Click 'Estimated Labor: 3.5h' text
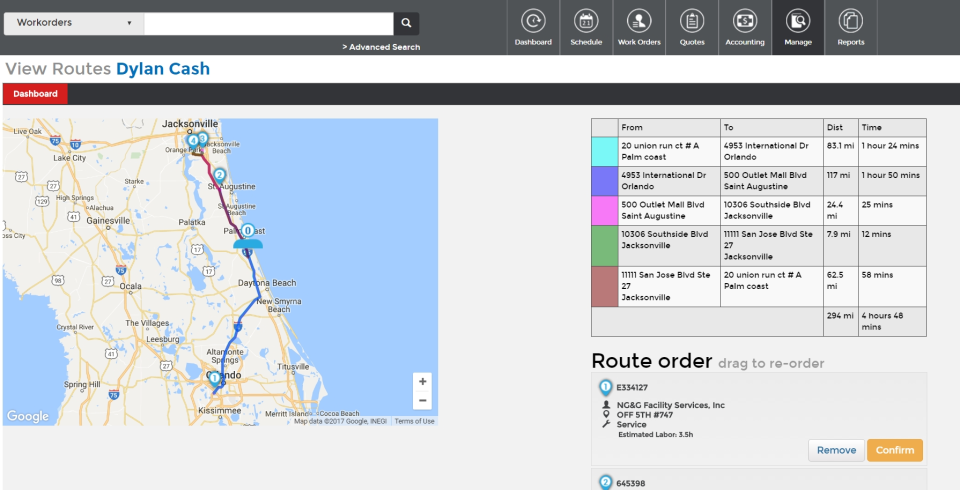The image size is (960, 490). tap(655, 434)
